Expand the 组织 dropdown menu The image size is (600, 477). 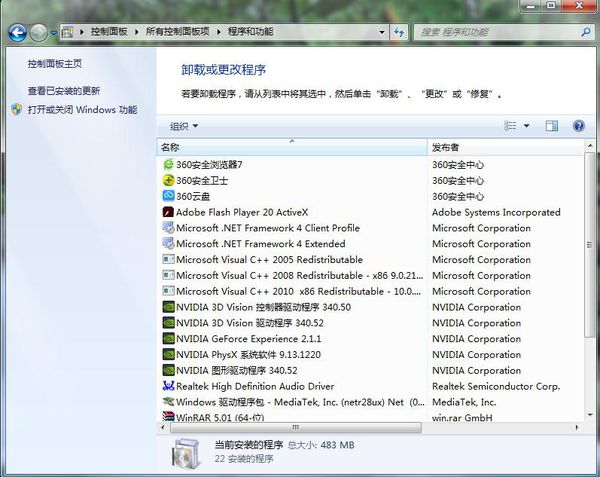point(184,126)
